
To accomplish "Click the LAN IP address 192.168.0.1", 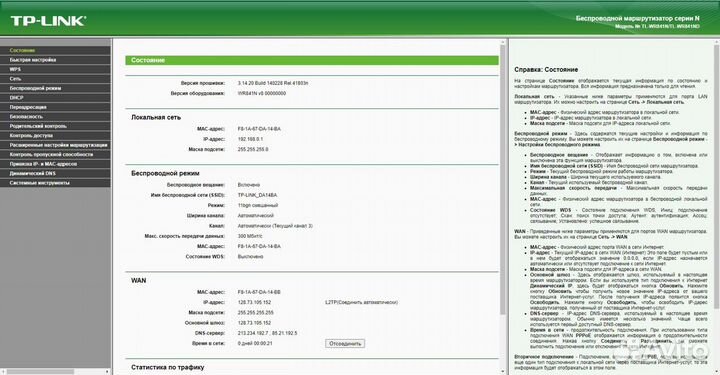I will [x=250, y=139].
